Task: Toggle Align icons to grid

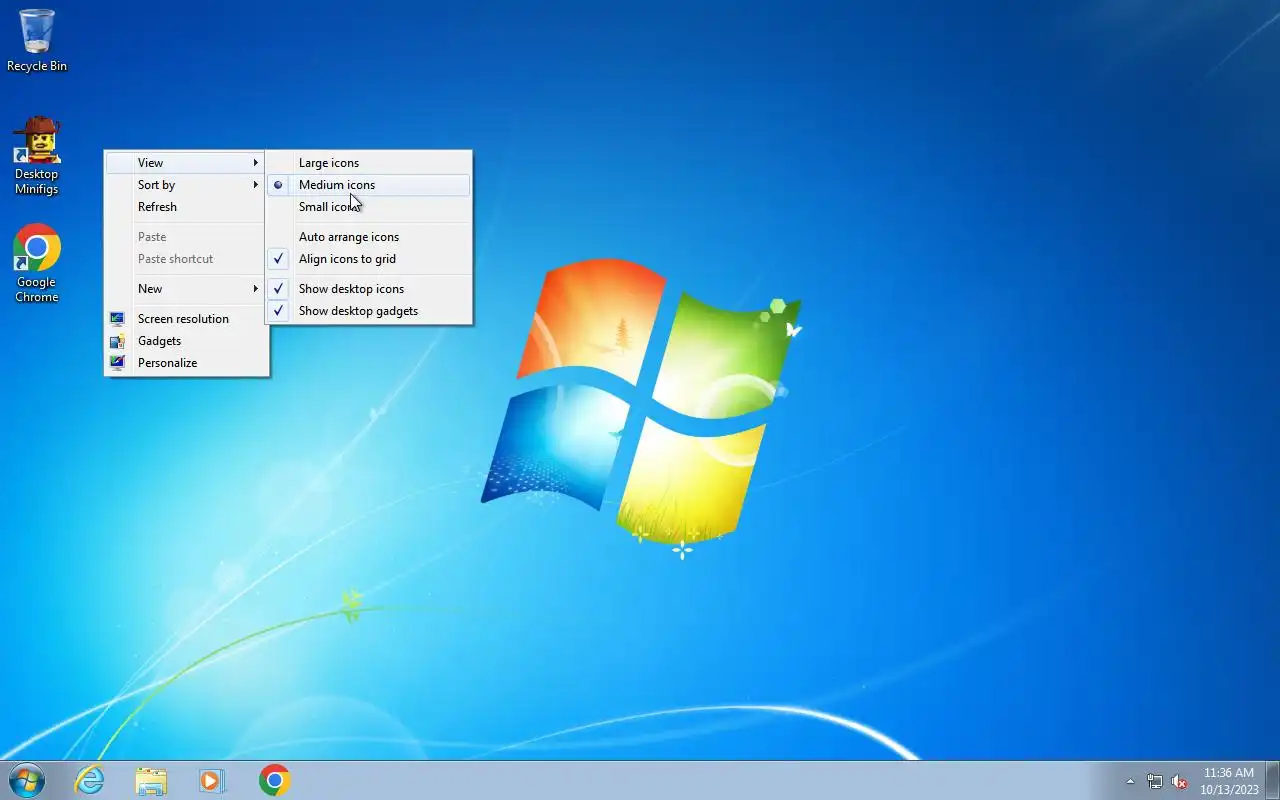Action: [368, 259]
